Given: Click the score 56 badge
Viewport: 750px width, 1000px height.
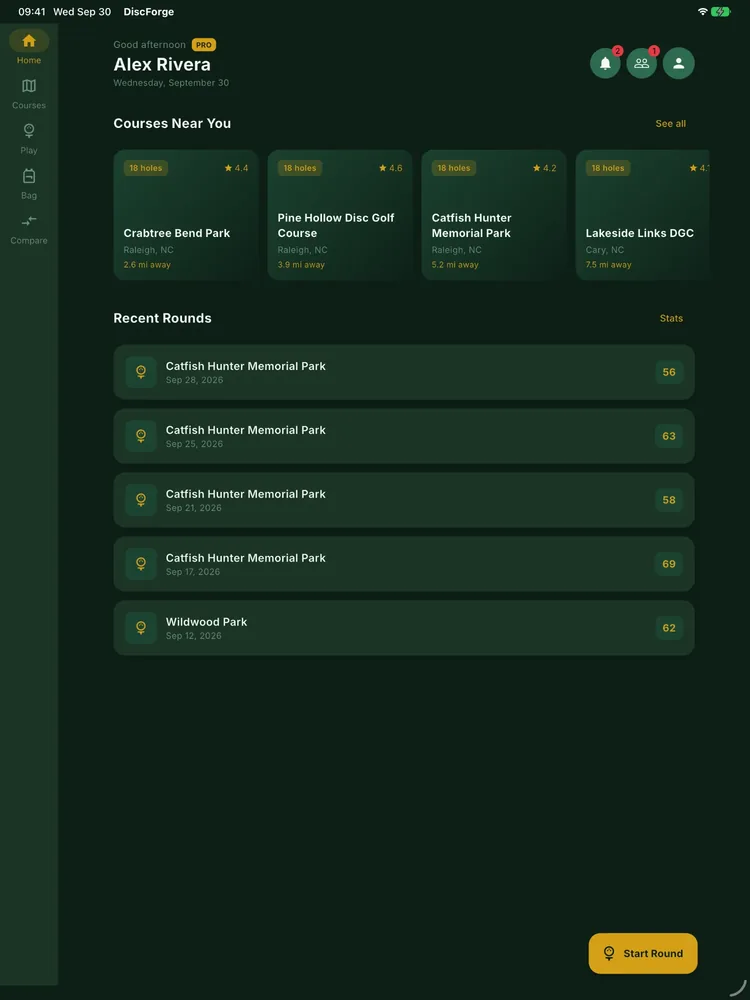Looking at the screenshot, I should pyautogui.click(x=669, y=372).
